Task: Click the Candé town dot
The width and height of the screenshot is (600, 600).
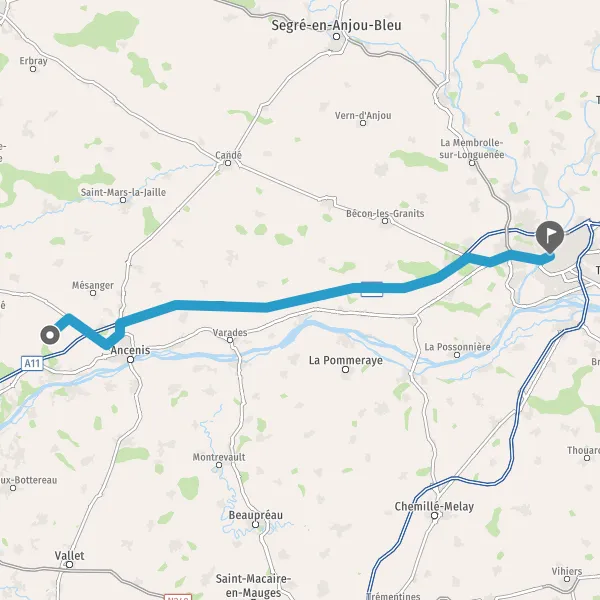Action: point(228,163)
